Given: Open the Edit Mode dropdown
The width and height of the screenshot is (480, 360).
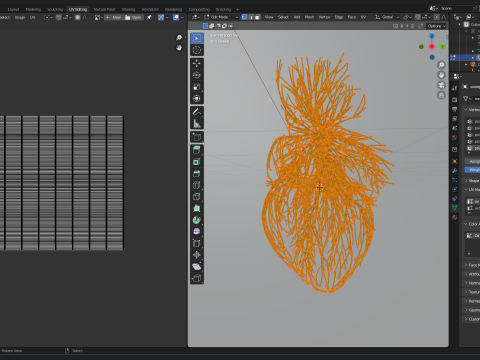Looking at the screenshot, I should (x=221, y=17).
